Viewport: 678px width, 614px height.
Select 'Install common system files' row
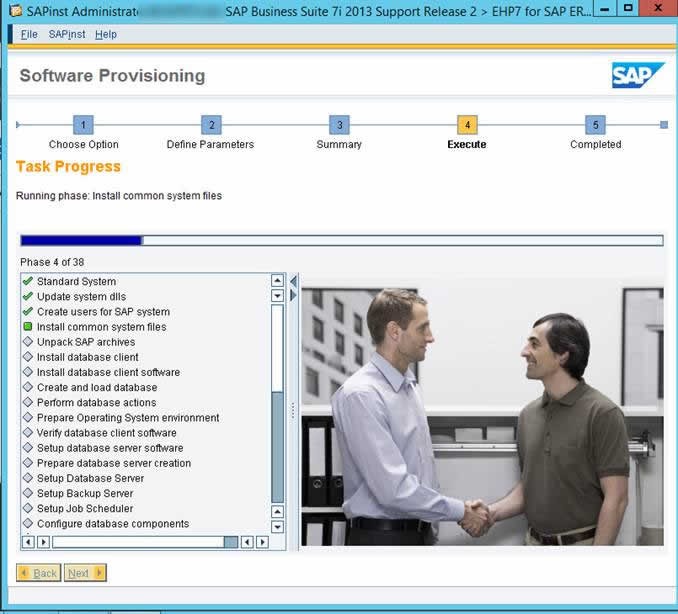coord(145,327)
